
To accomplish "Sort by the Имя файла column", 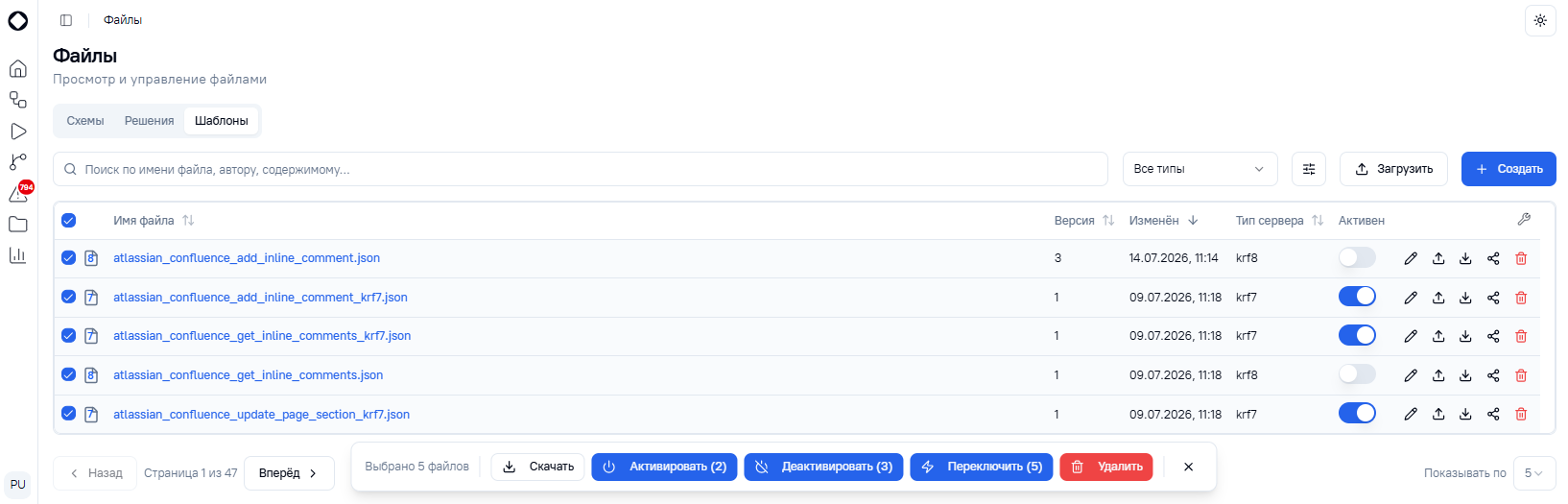I will click(154, 221).
